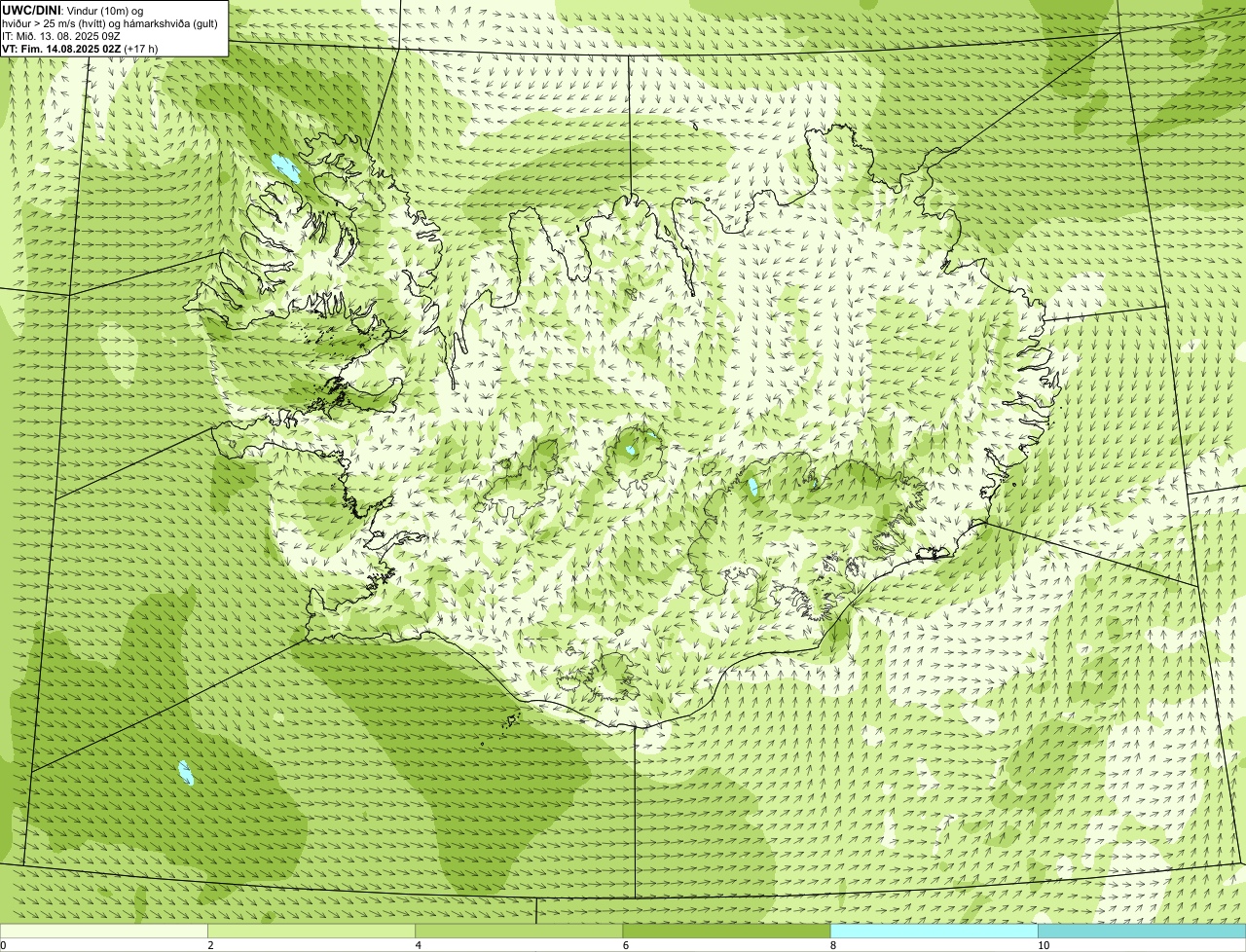Click the light cyan 8–10 m/s legend segment
Image resolution: width=1246 pixels, height=952 pixels.
point(934,931)
